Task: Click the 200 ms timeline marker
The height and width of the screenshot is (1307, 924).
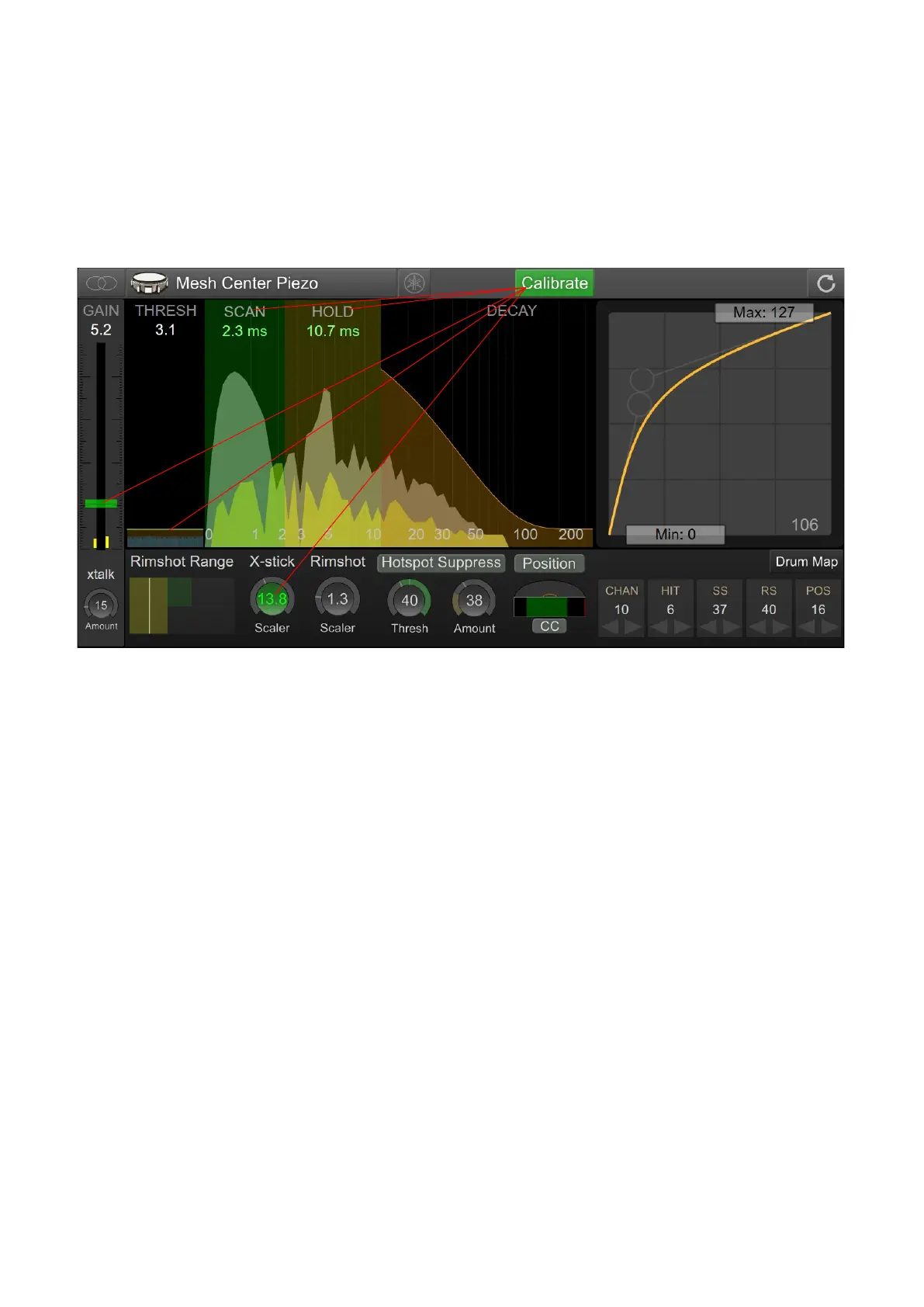Action: (571, 535)
